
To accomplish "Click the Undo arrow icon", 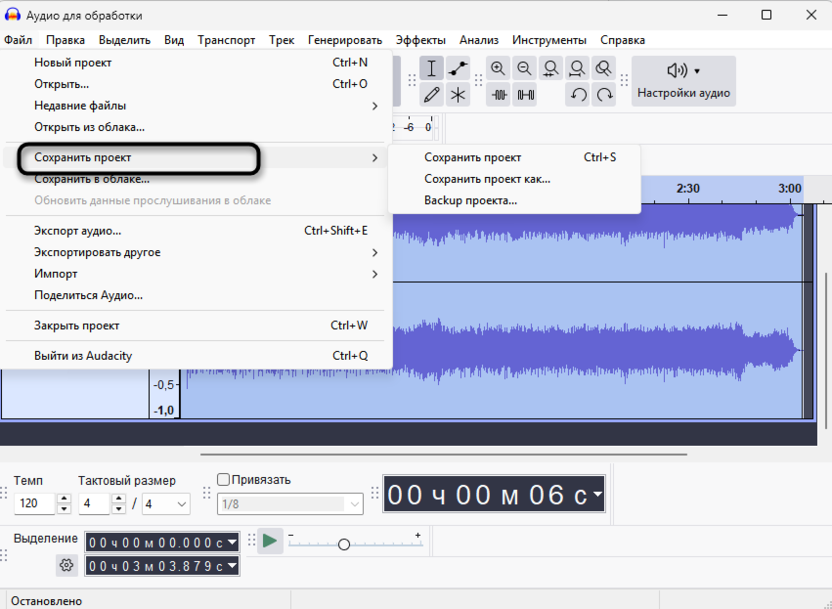I will (577, 95).
